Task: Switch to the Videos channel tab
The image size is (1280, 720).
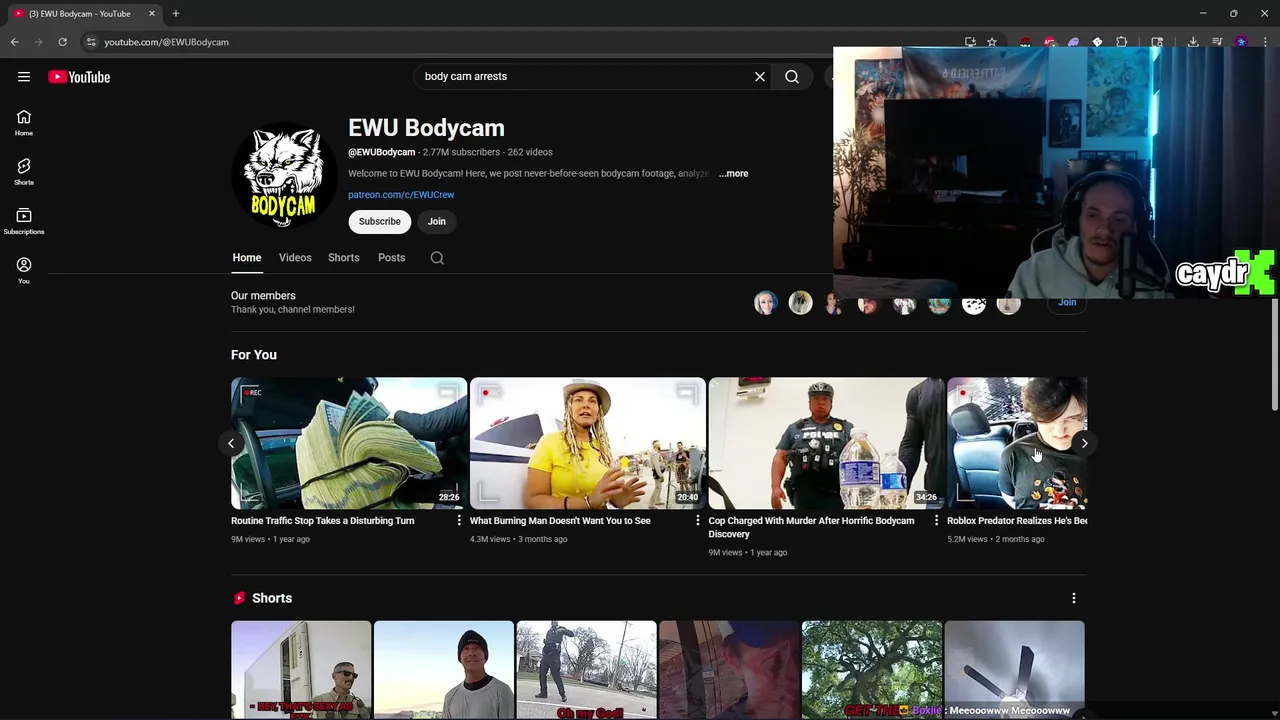Action: click(295, 258)
